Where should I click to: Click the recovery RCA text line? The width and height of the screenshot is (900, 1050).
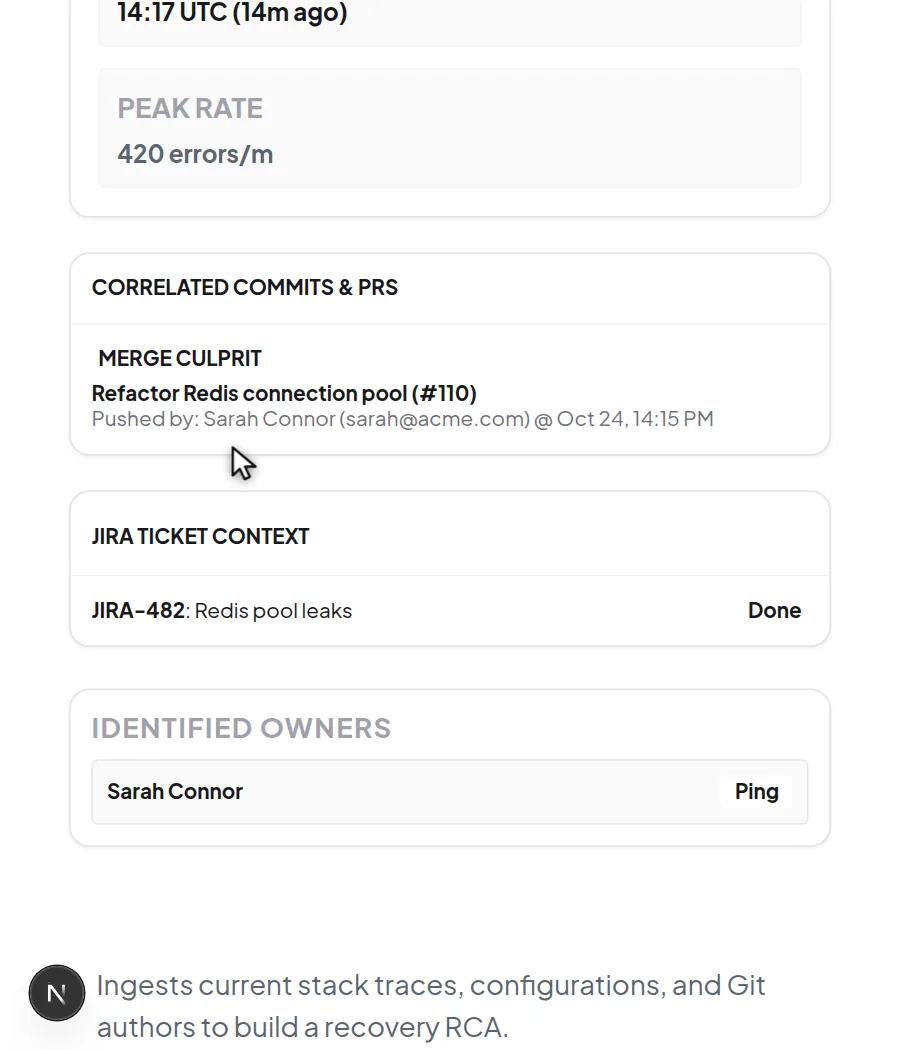tap(303, 1027)
